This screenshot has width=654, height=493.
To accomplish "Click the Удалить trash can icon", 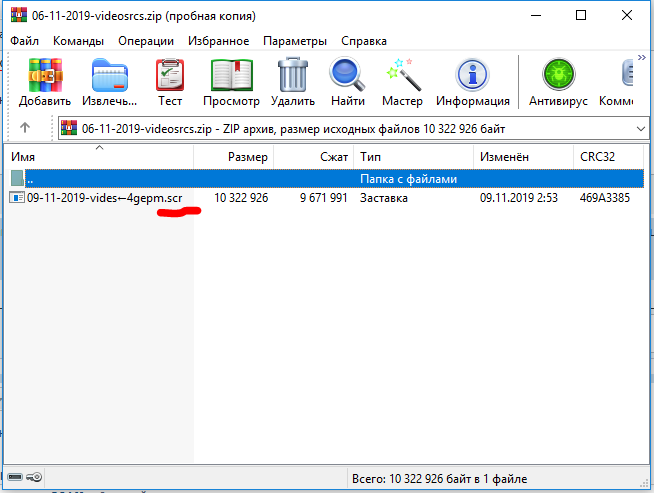I will (293, 75).
